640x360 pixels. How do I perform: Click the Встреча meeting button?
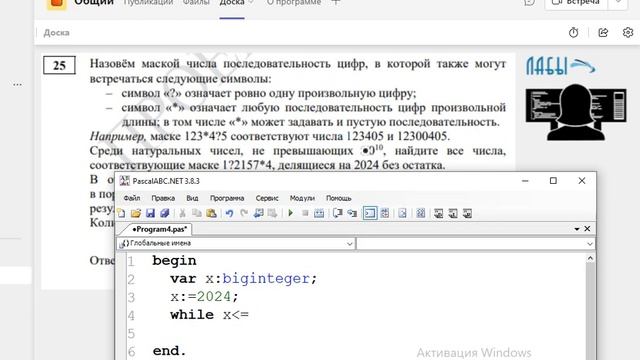tap(576, 3)
